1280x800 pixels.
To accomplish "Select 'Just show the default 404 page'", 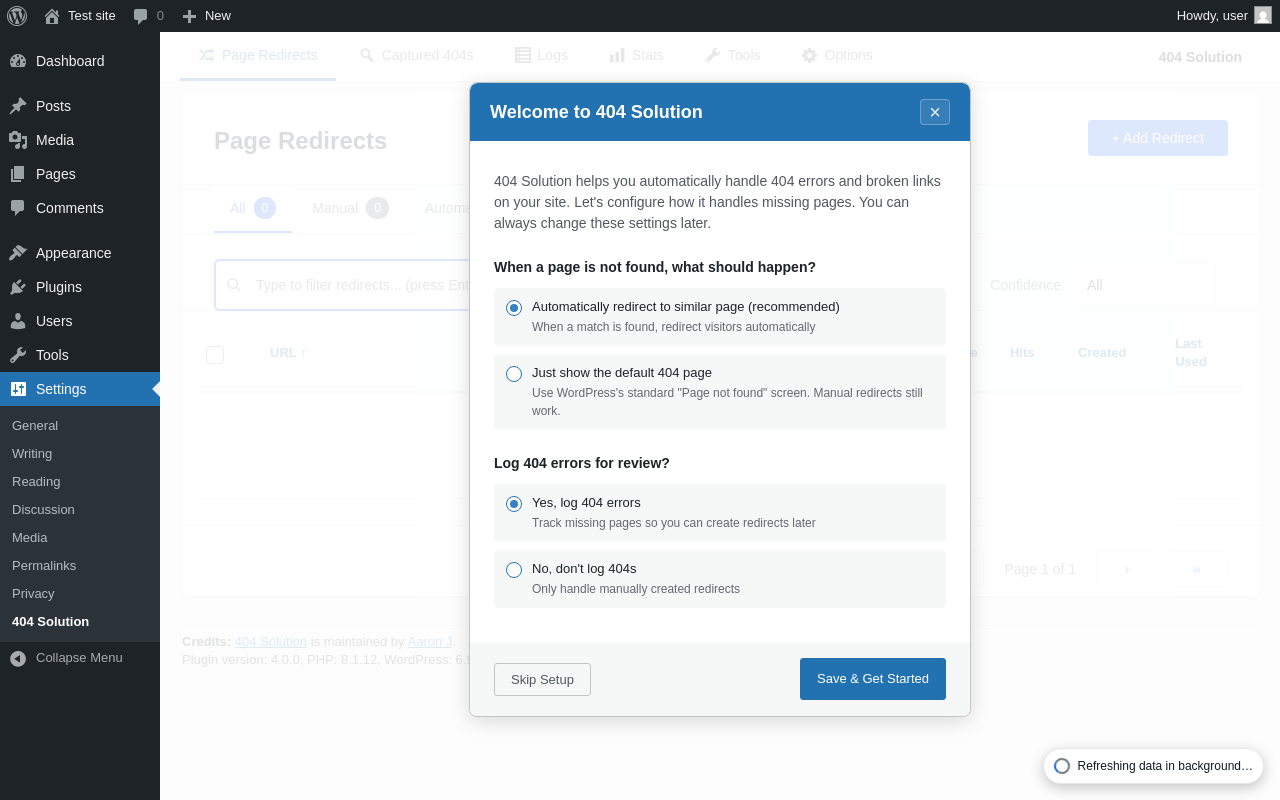I will point(514,374).
